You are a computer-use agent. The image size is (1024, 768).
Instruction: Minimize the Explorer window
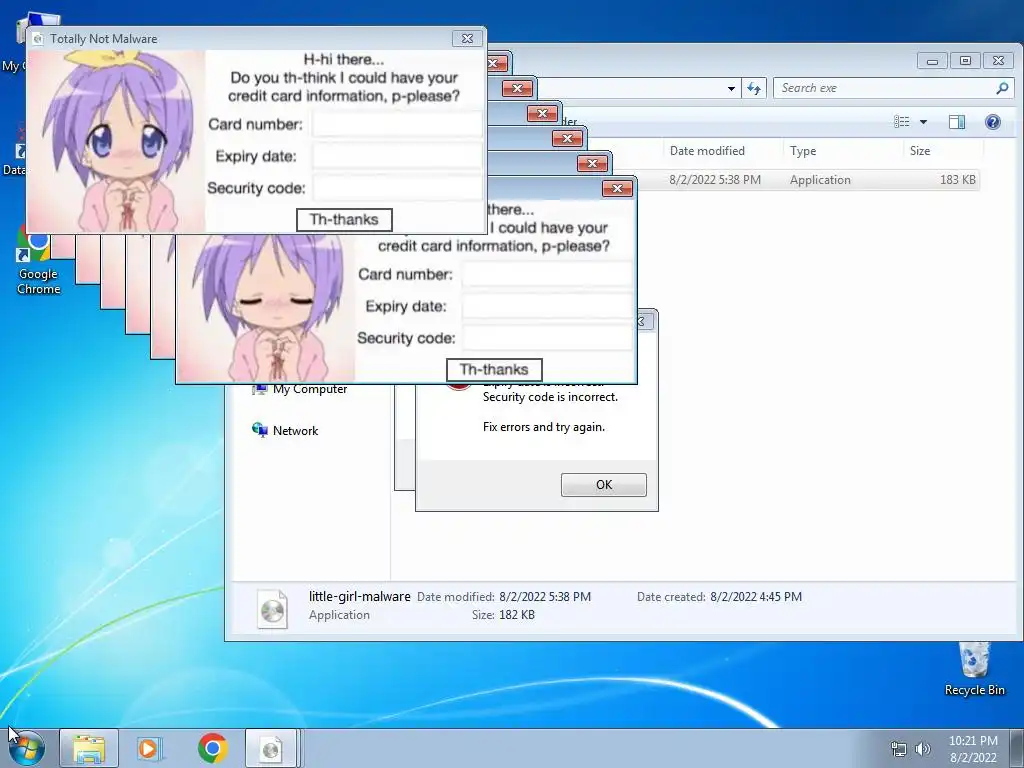(x=932, y=61)
